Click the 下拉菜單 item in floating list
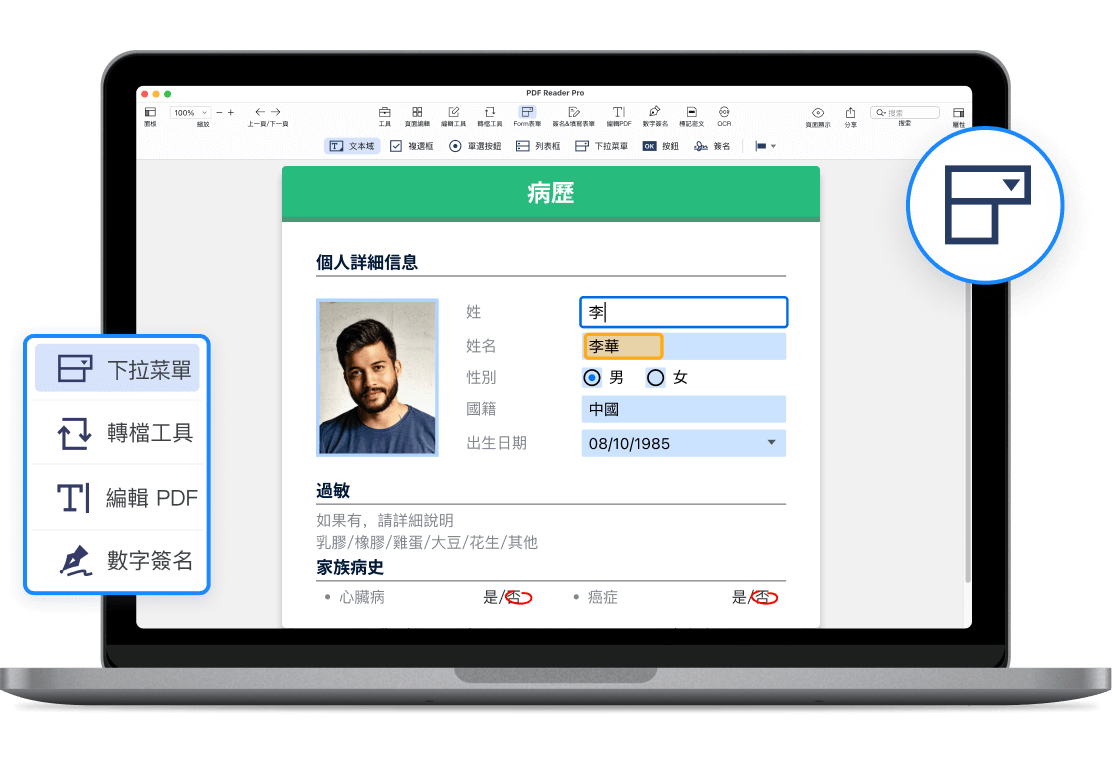 coord(117,369)
